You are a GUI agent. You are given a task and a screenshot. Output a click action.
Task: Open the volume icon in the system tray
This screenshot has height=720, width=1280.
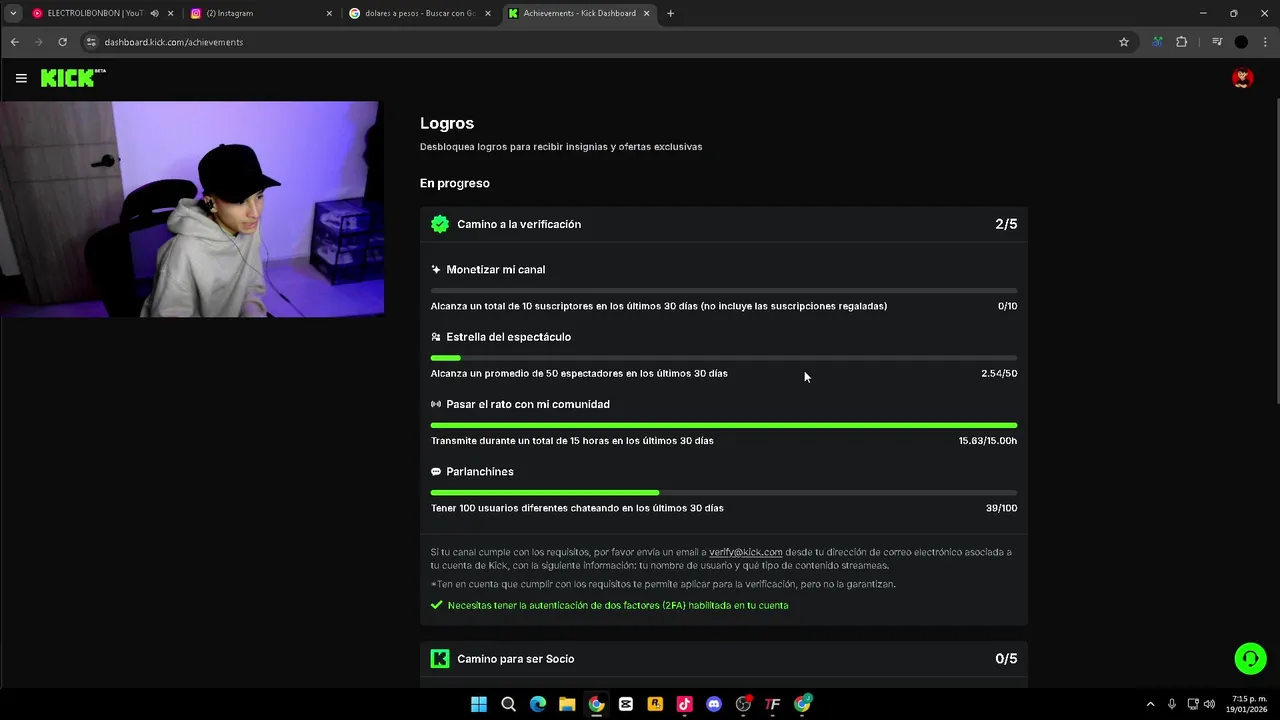[x=1210, y=704]
